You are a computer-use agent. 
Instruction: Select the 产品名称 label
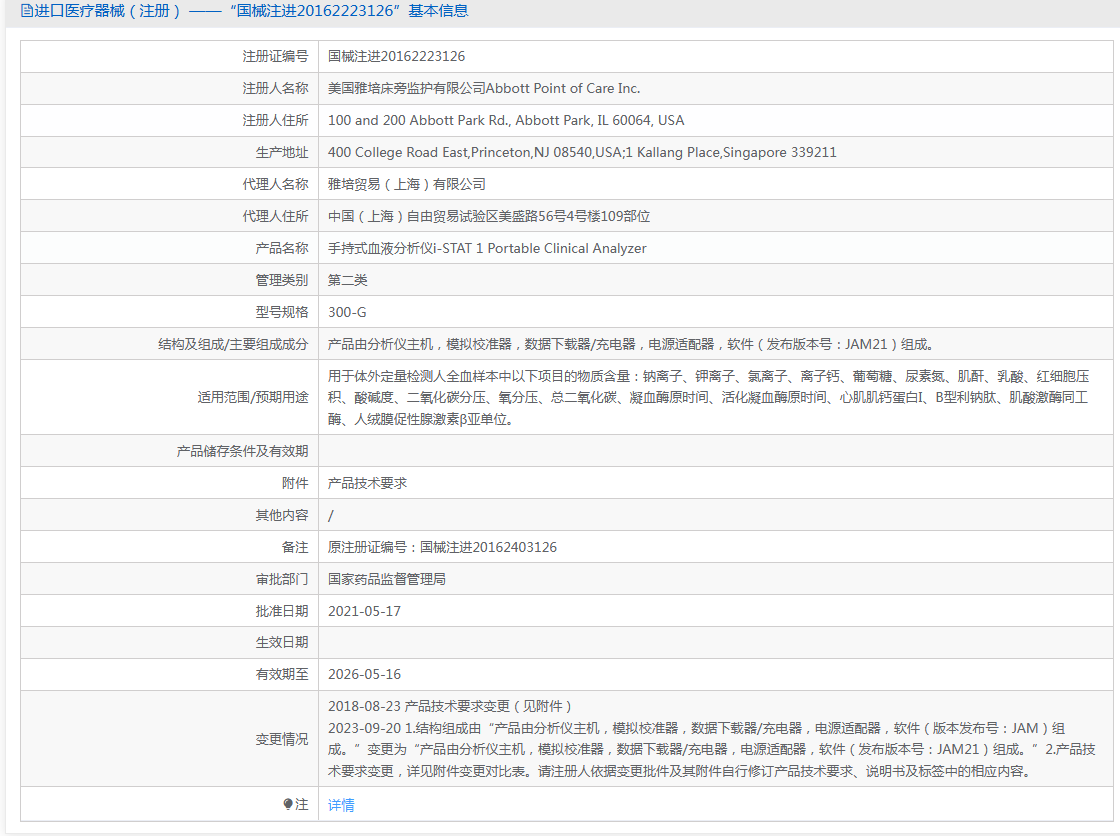tap(282, 249)
